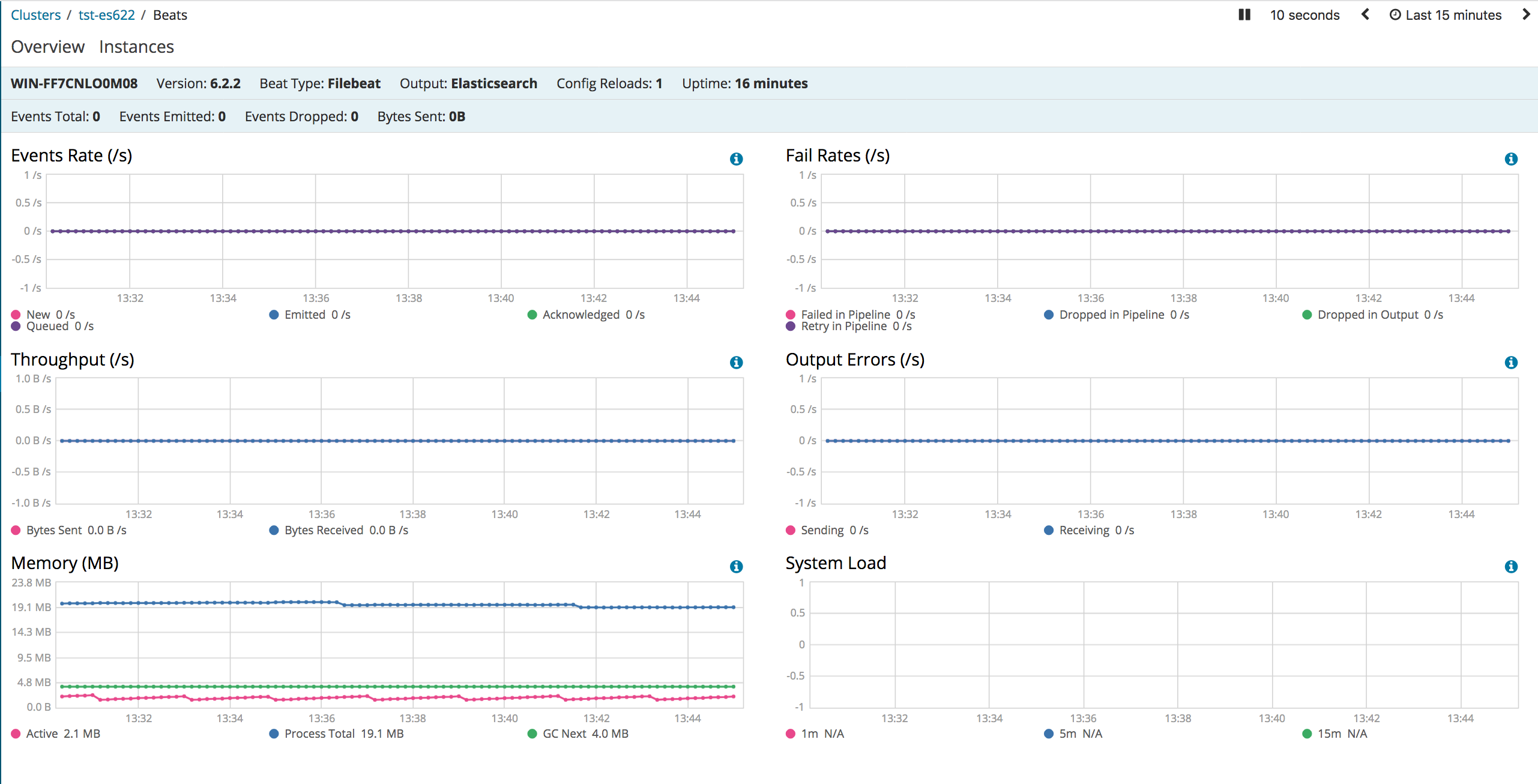Click the clock icon in the time picker
1538x784 pixels.
[1395, 14]
